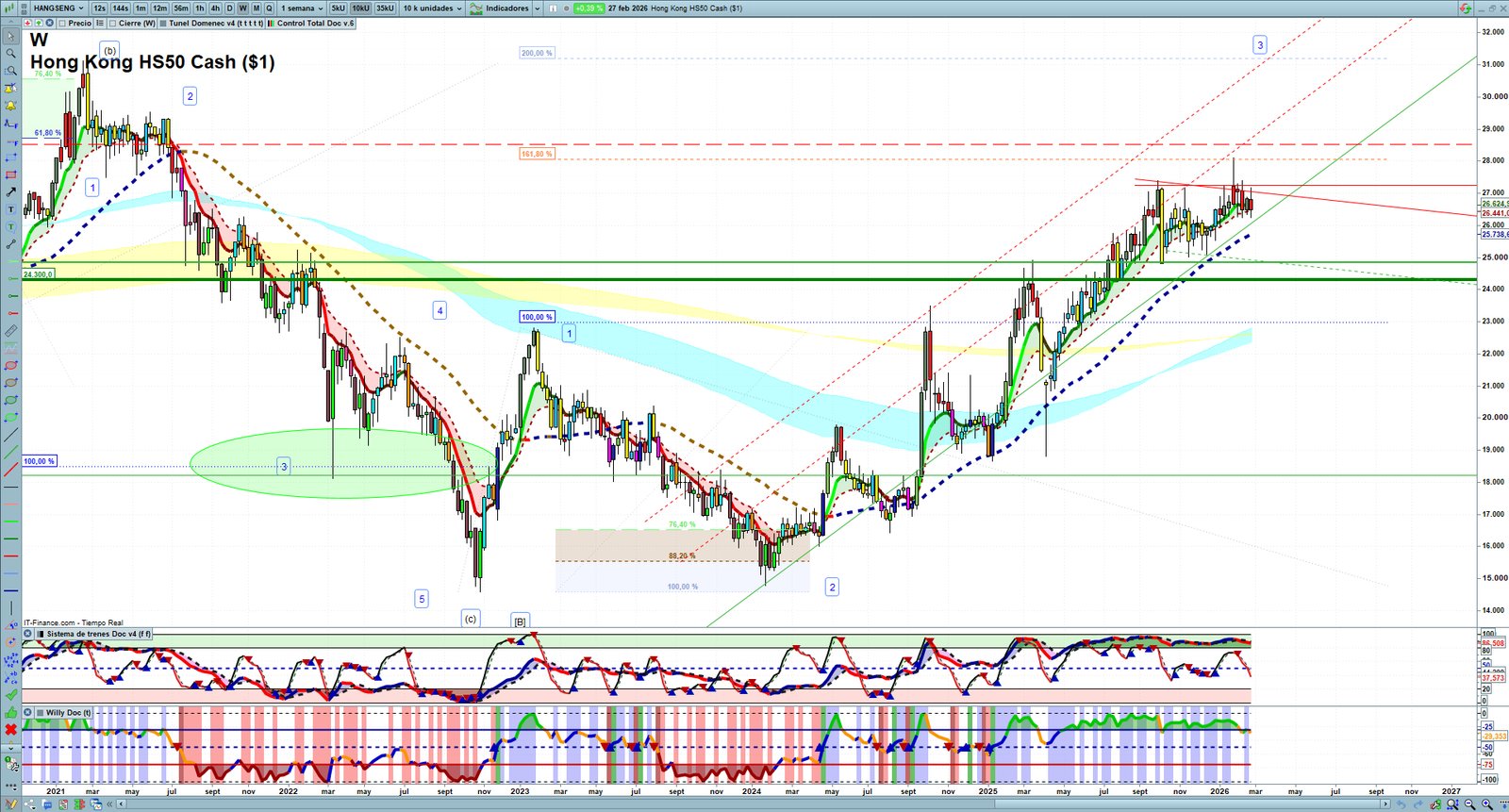Toggle the Sistema de trenes Doc v4 box

tap(40, 634)
